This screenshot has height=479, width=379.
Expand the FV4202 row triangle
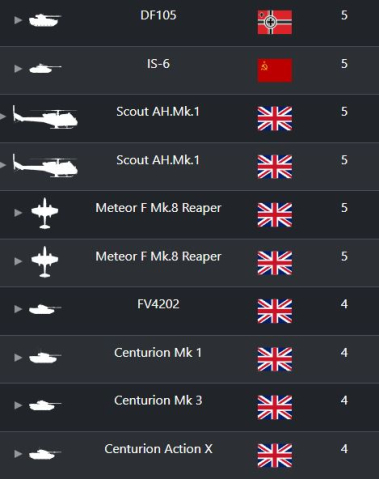tap(18, 309)
